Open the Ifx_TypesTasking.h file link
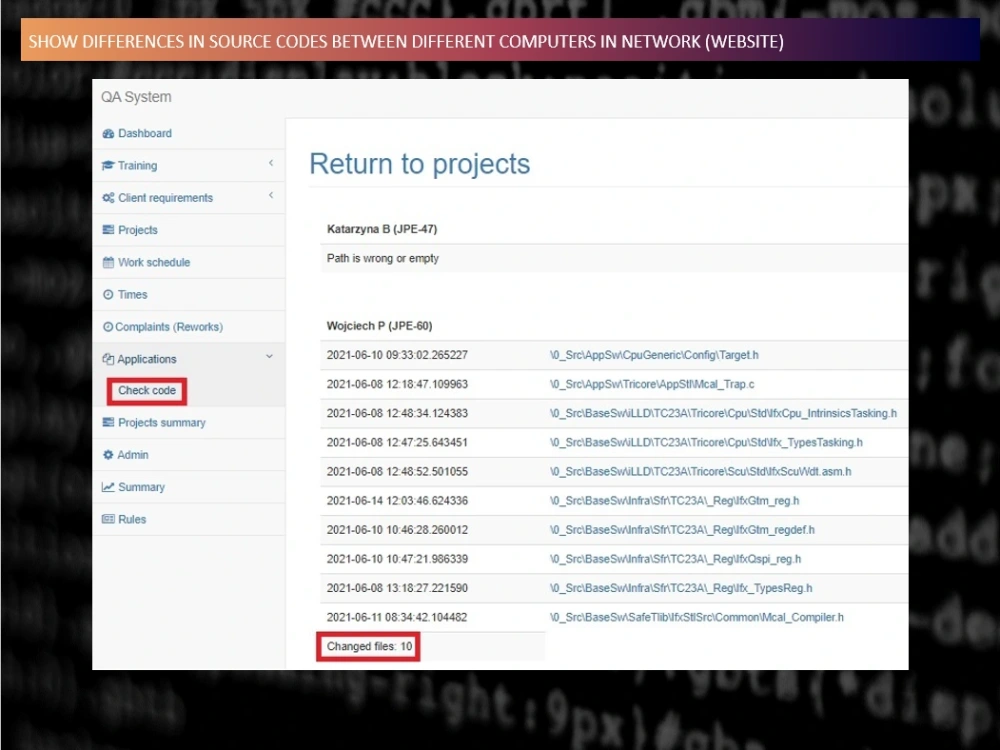This screenshot has height=750, width=1000. [x=706, y=443]
